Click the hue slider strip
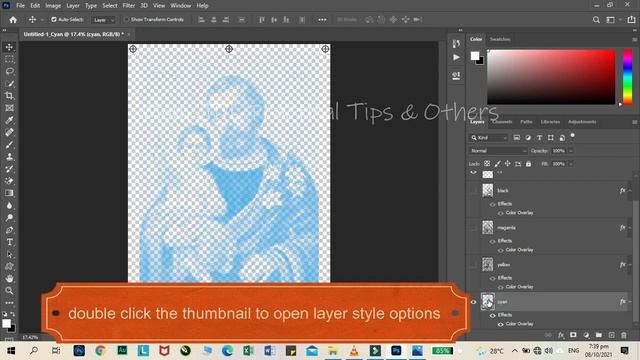The height and width of the screenshot is (360, 640). (627, 77)
